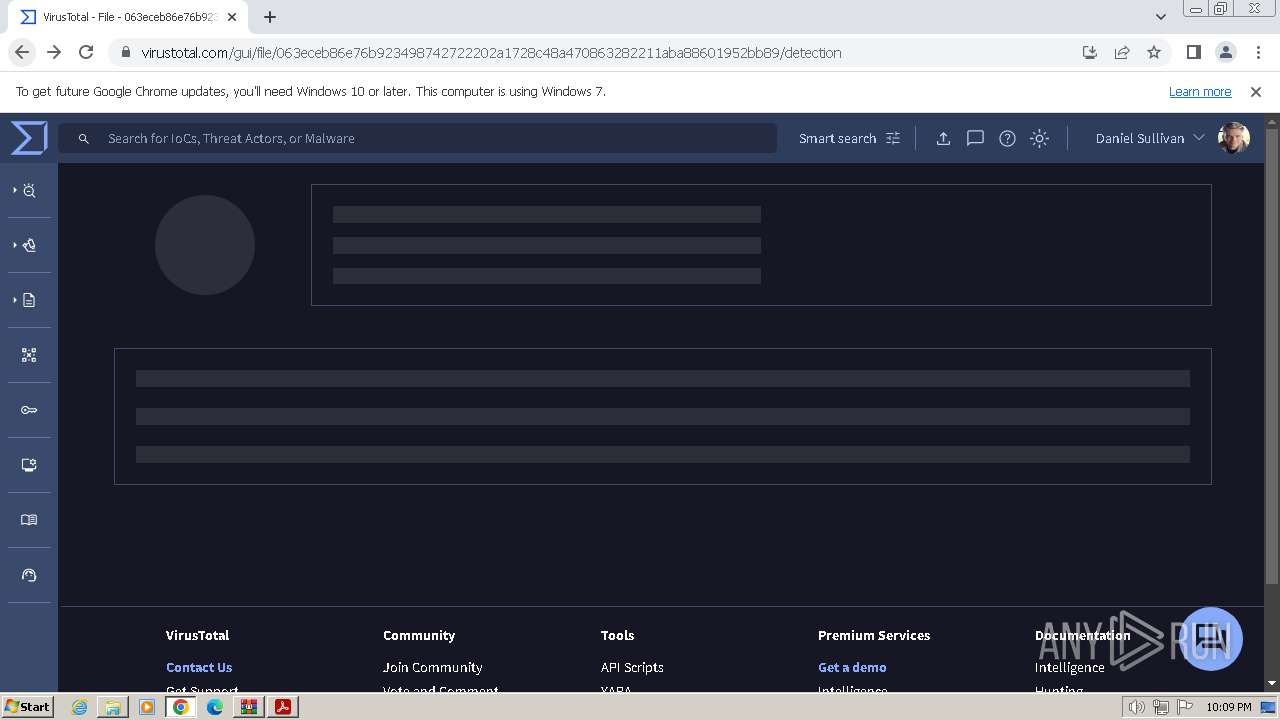Open Adobe Acrobat Reader from taskbar
Viewport: 1280px width, 720px height.
283,706
